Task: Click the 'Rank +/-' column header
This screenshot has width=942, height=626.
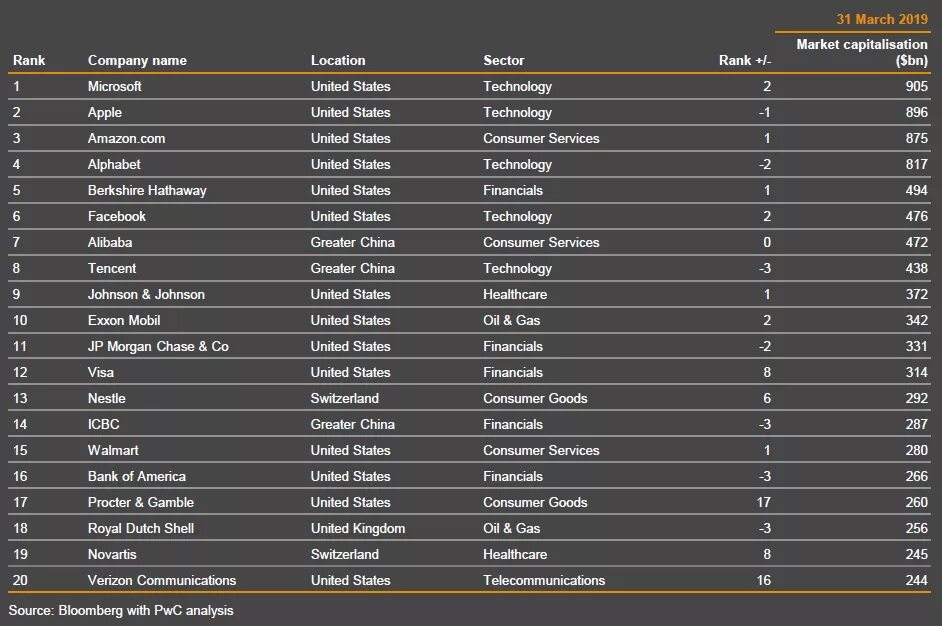Action: pyautogui.click(x=745, y=60)
